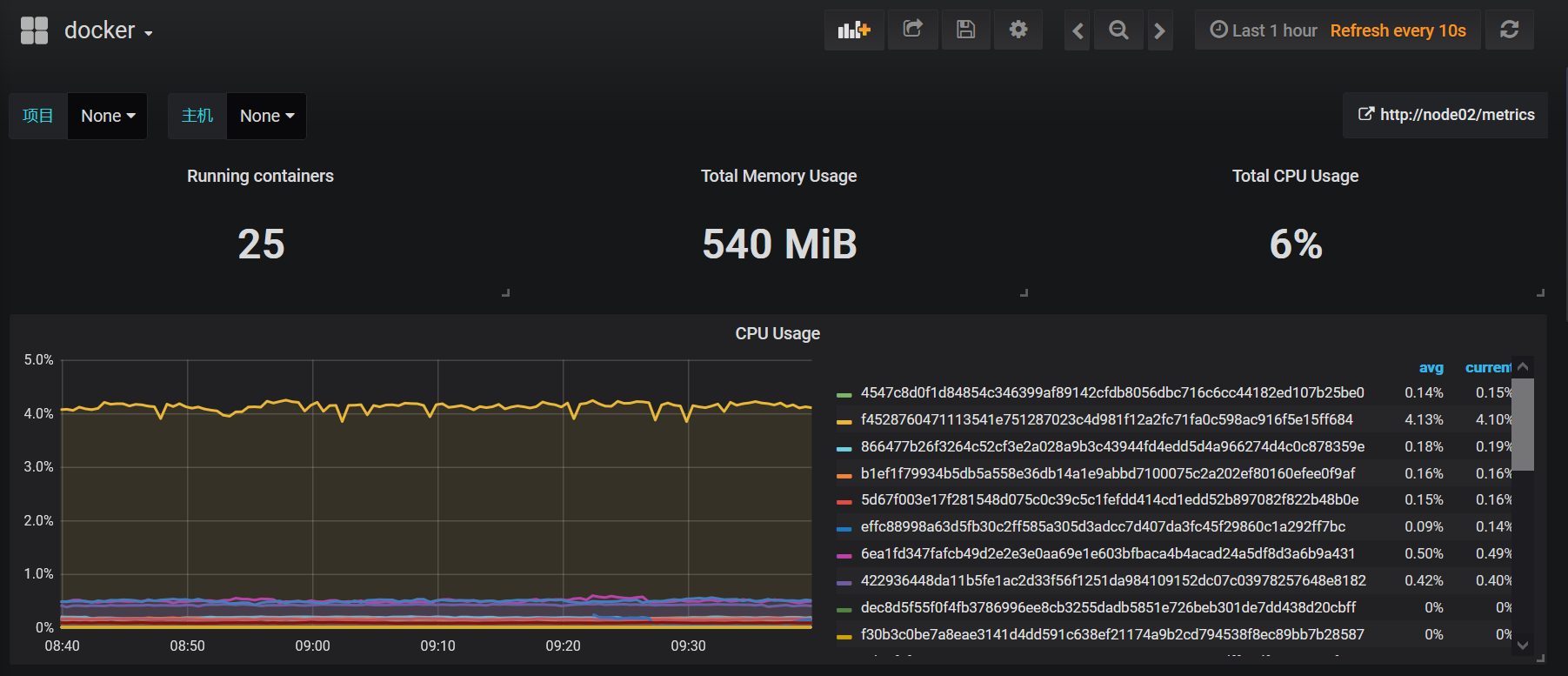The height and width of the screenshot is (676, 1568).
Task: Zoom out time range with magnifier icon
Action: click(1118, 30)
